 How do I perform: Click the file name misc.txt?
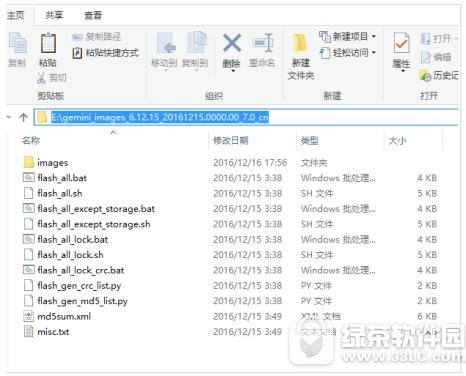coord(53,332)
